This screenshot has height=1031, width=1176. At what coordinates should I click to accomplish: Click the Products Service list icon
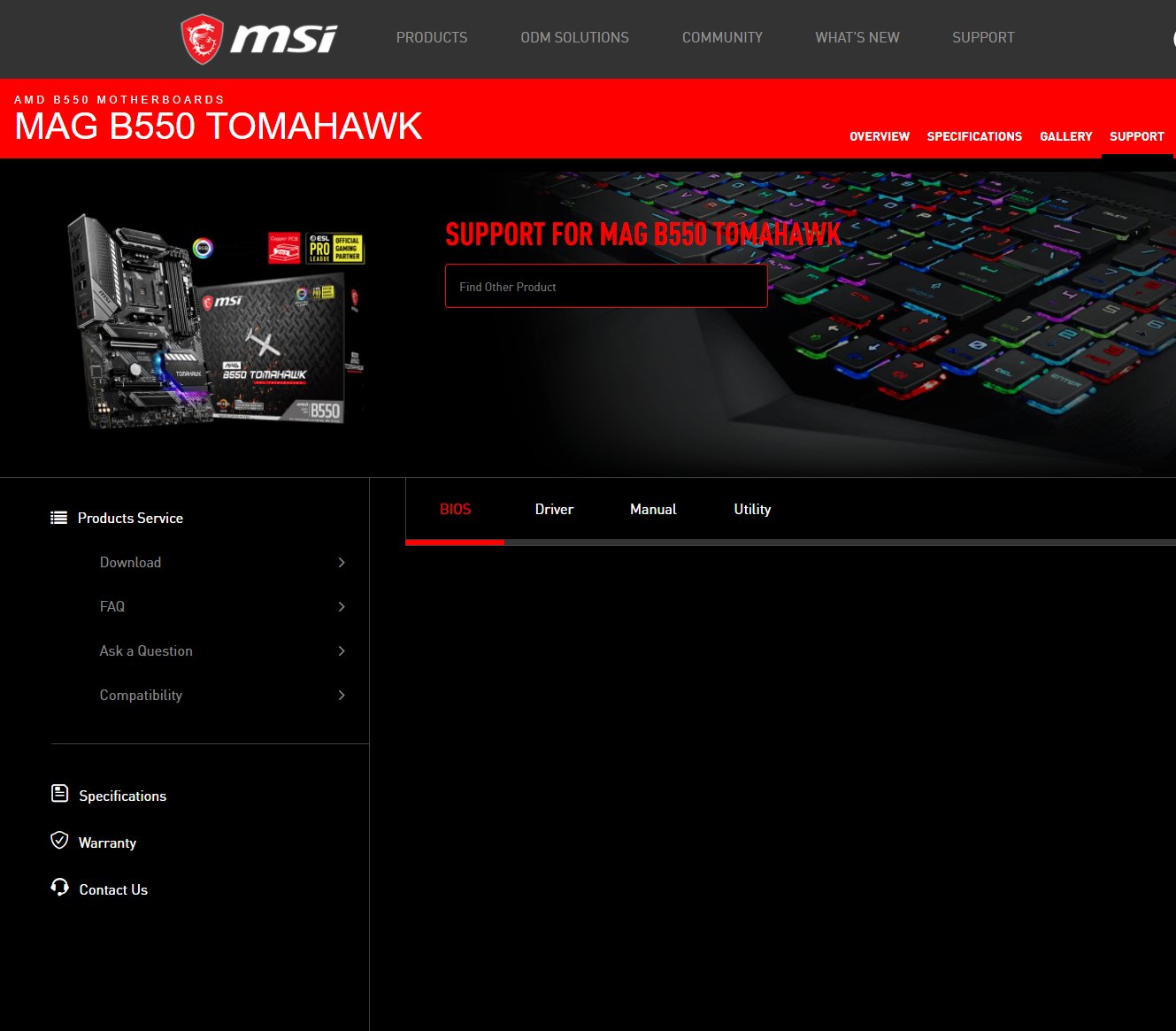point(59,518)
